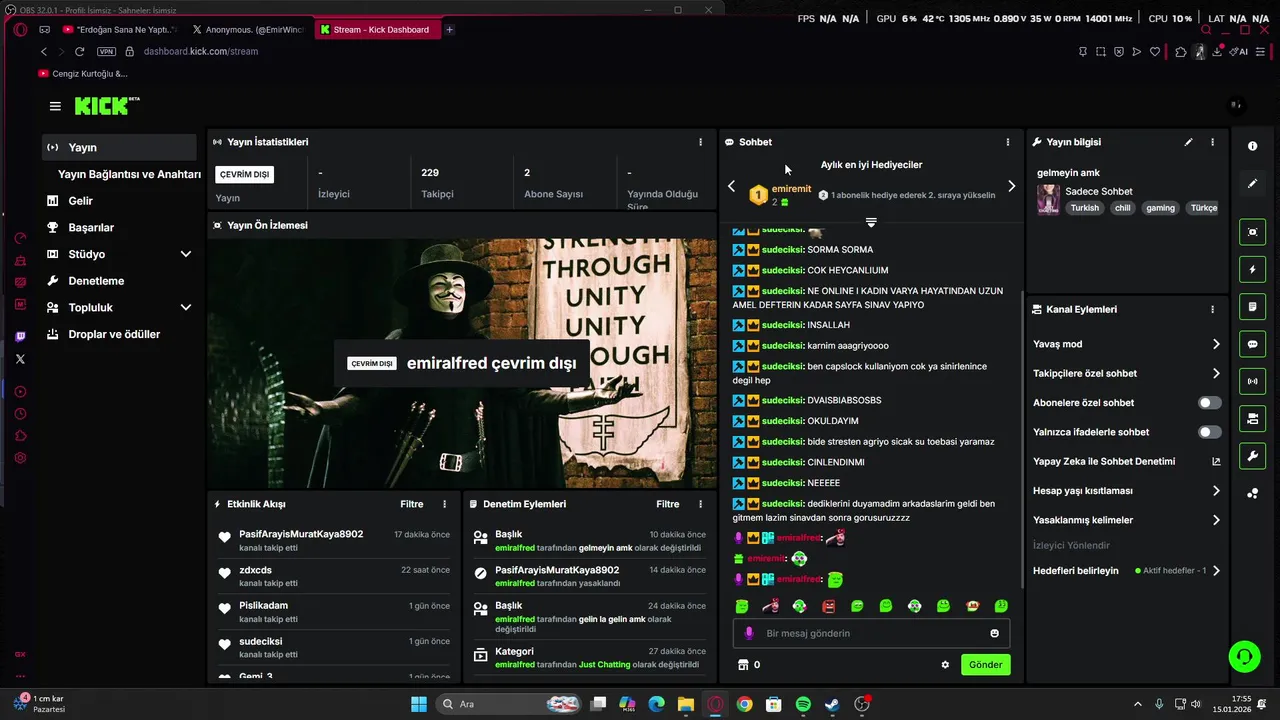Expand the Topluluk sidebar section
This screenshot has width=1280, height=720.
[185, 308]
